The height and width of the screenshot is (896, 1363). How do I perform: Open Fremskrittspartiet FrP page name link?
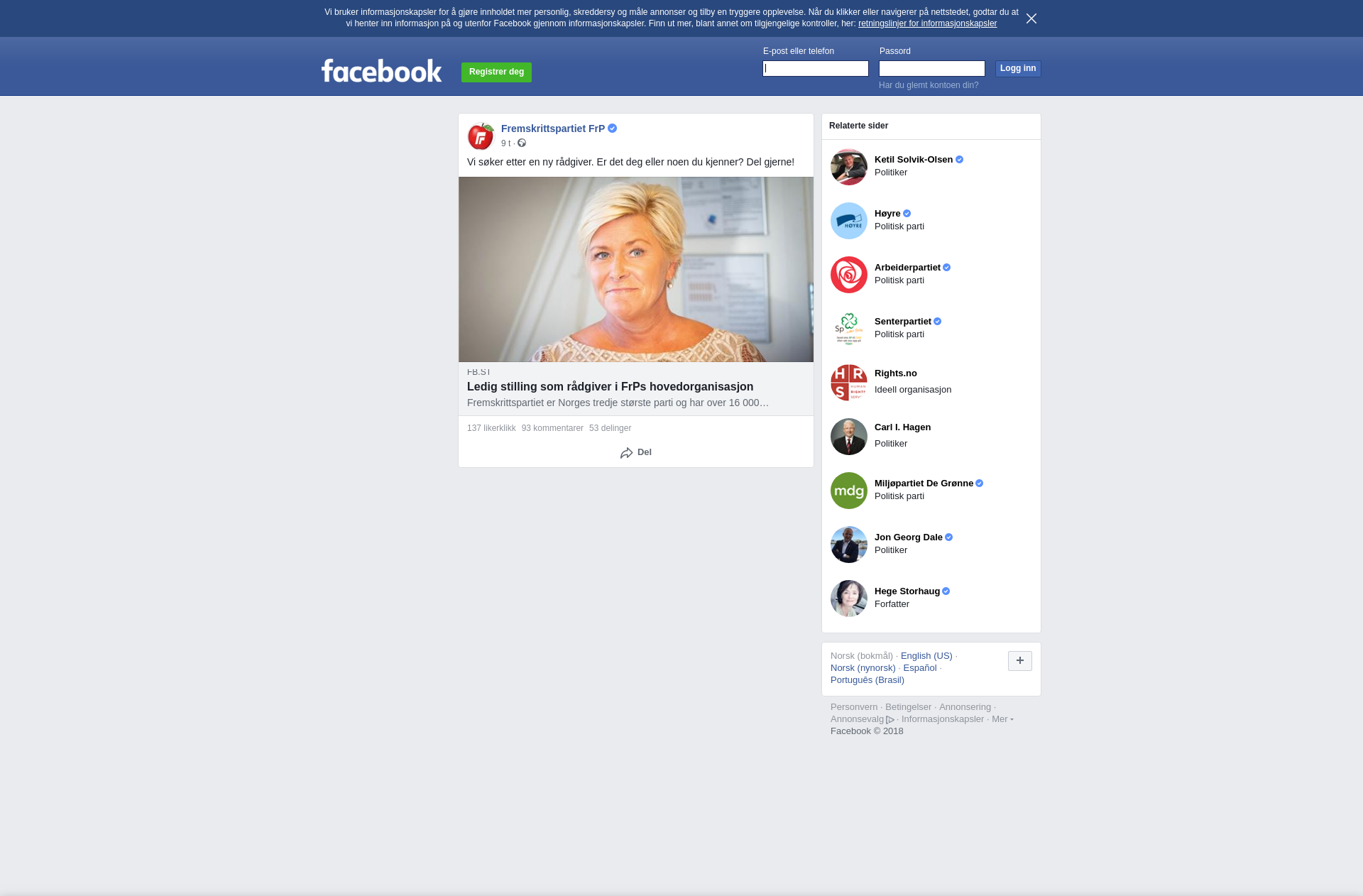[x=553, y=129]
